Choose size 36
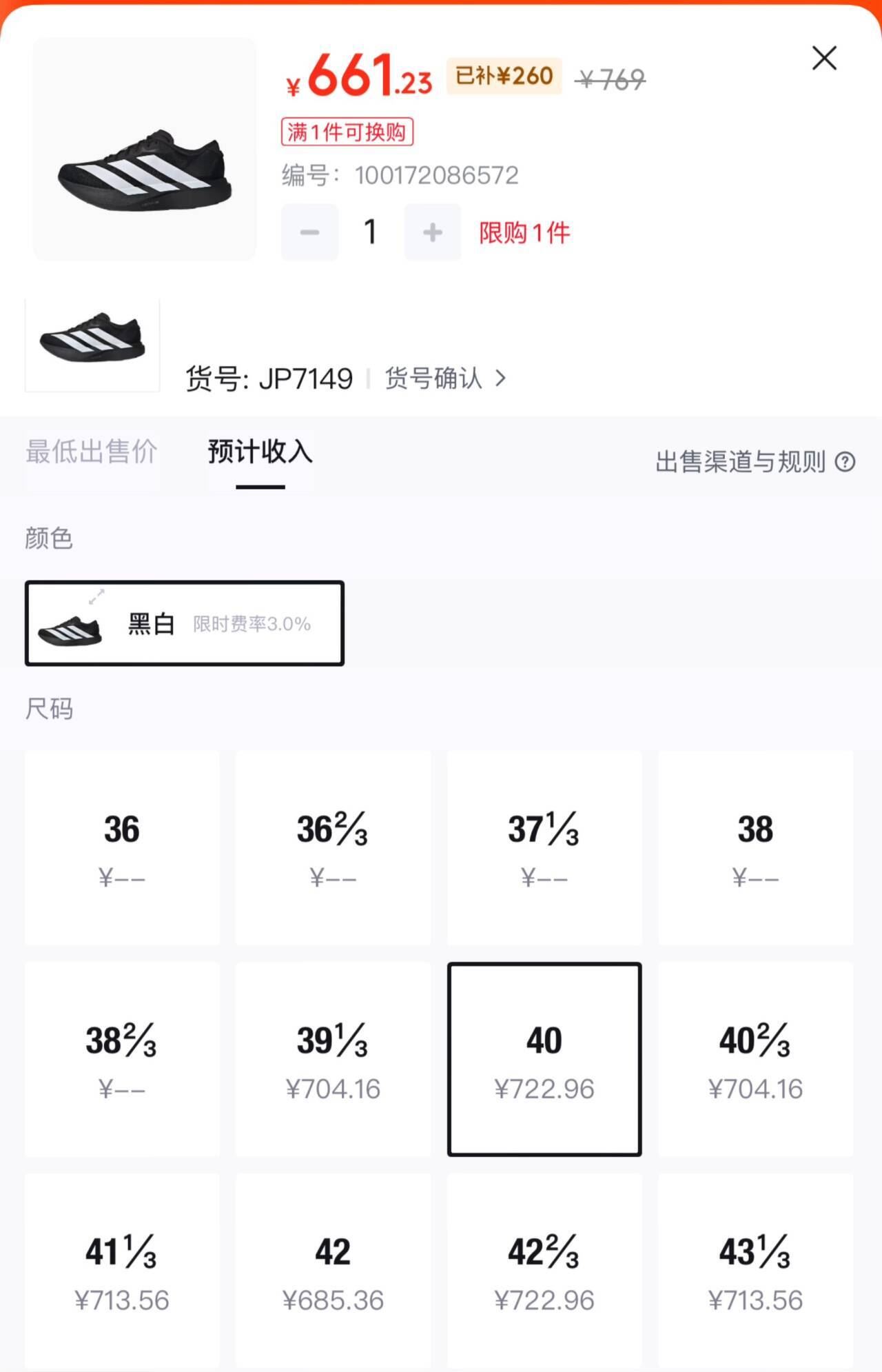This screenshot has width=882, height=1372. point(122,848)
